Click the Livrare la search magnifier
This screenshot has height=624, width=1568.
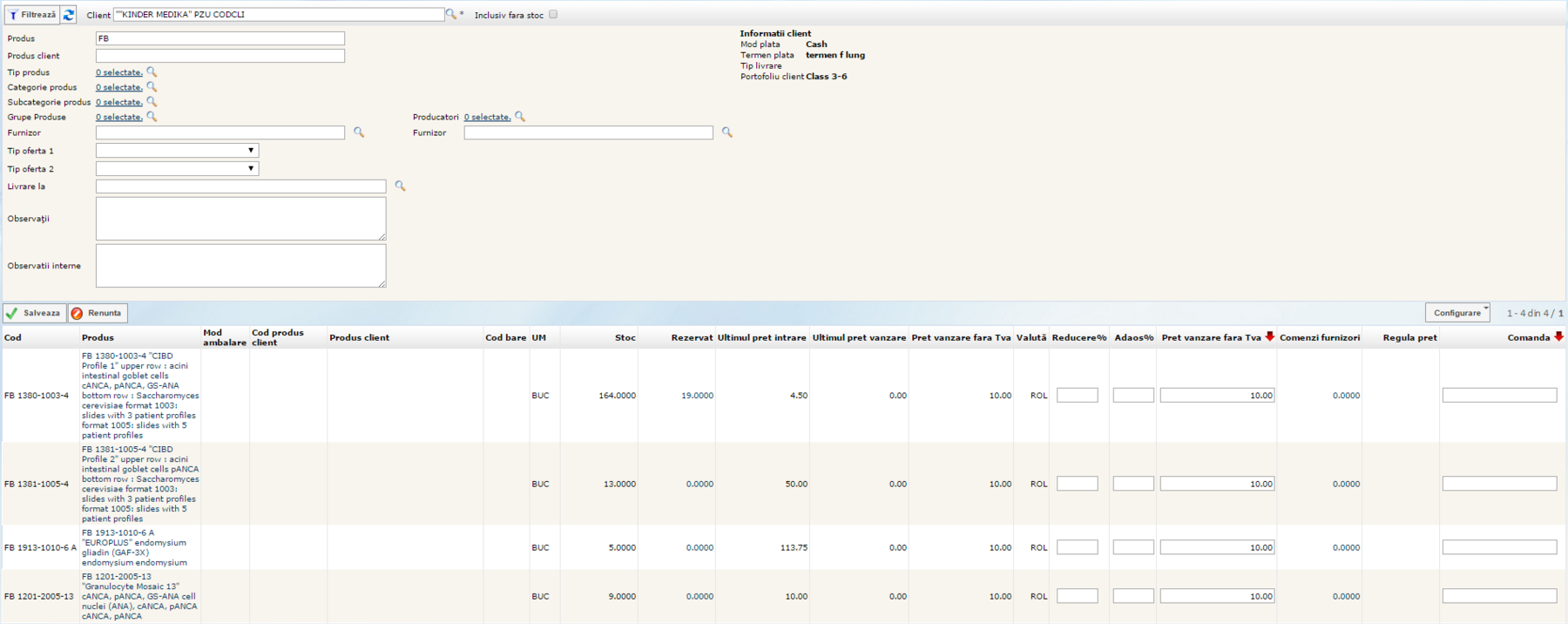tap(401, 186)
